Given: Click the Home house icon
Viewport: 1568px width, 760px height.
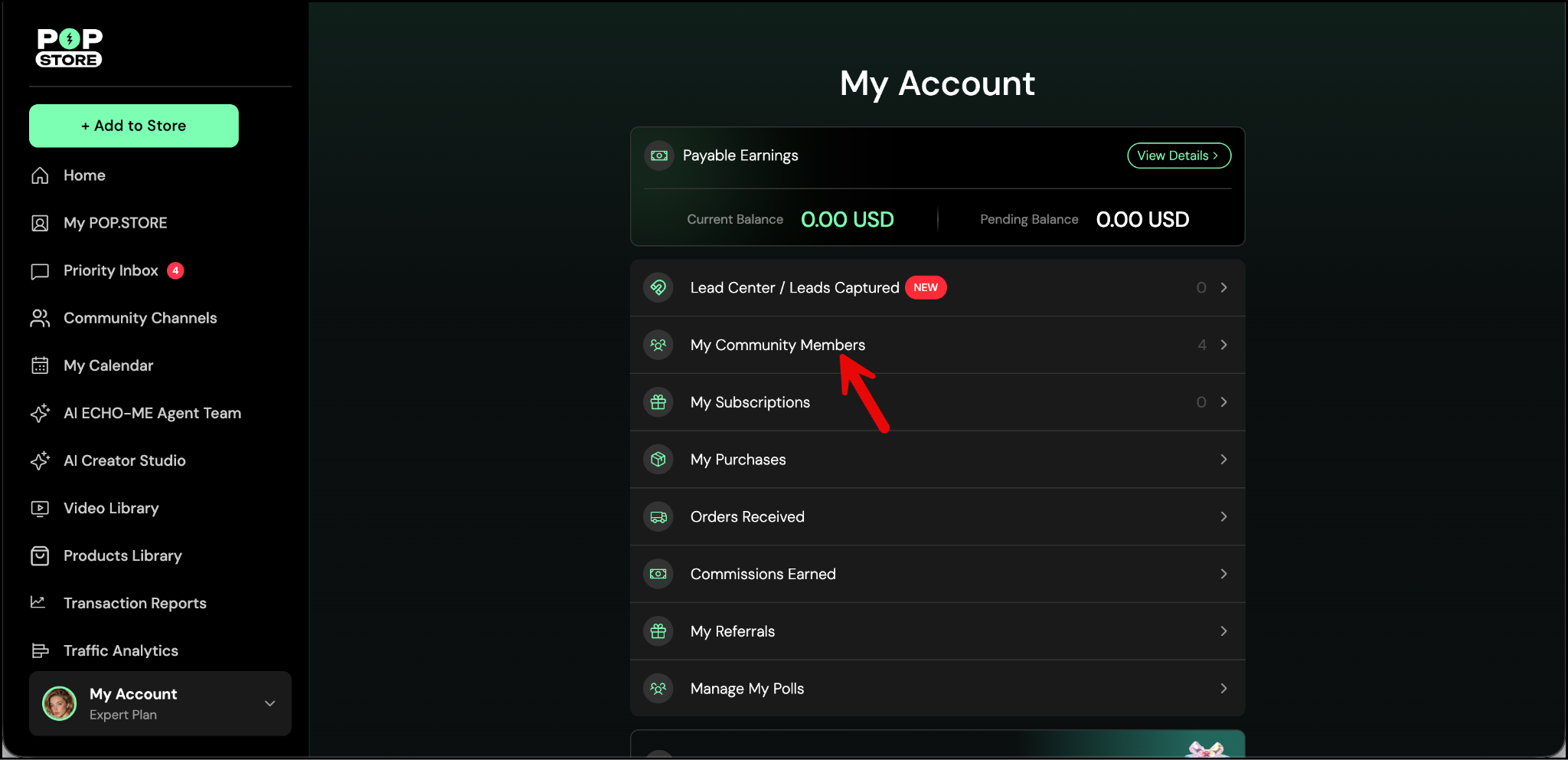Looking at the screenshot, I should point(40,175).
